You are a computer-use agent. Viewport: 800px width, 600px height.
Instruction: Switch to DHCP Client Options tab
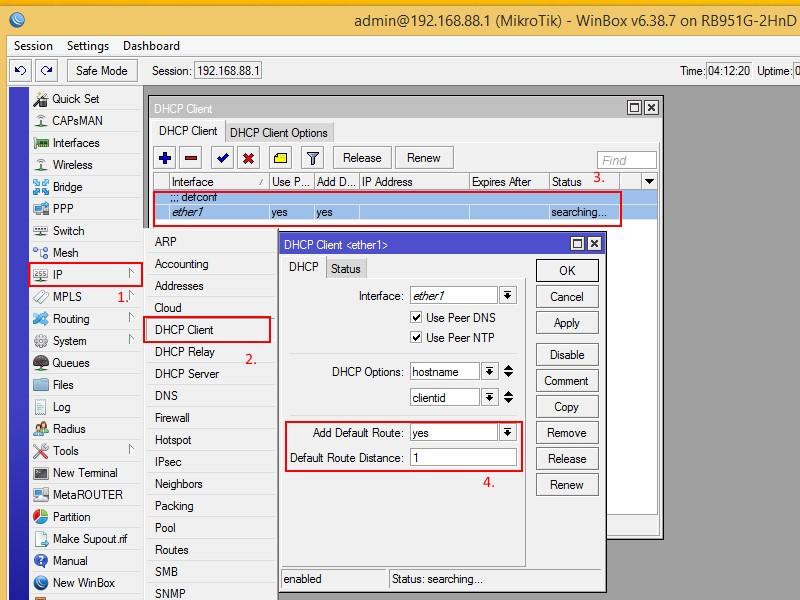click(279, 133)
